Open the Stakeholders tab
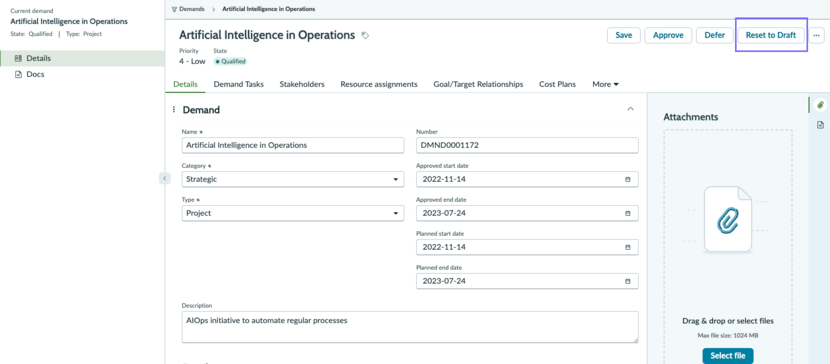Viewport: 830px width, 364px height. click(302, 84)
